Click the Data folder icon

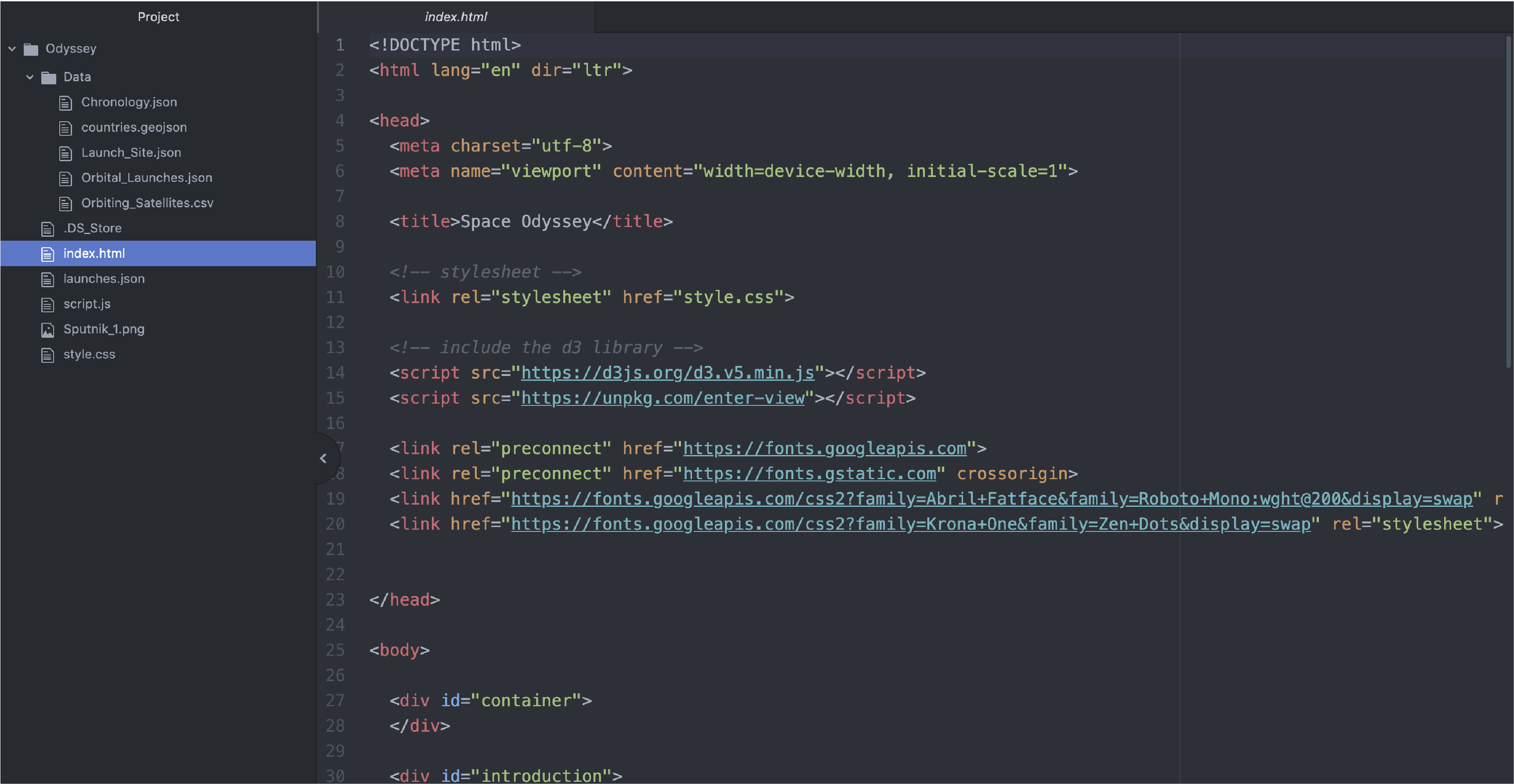tap(49, 77)
